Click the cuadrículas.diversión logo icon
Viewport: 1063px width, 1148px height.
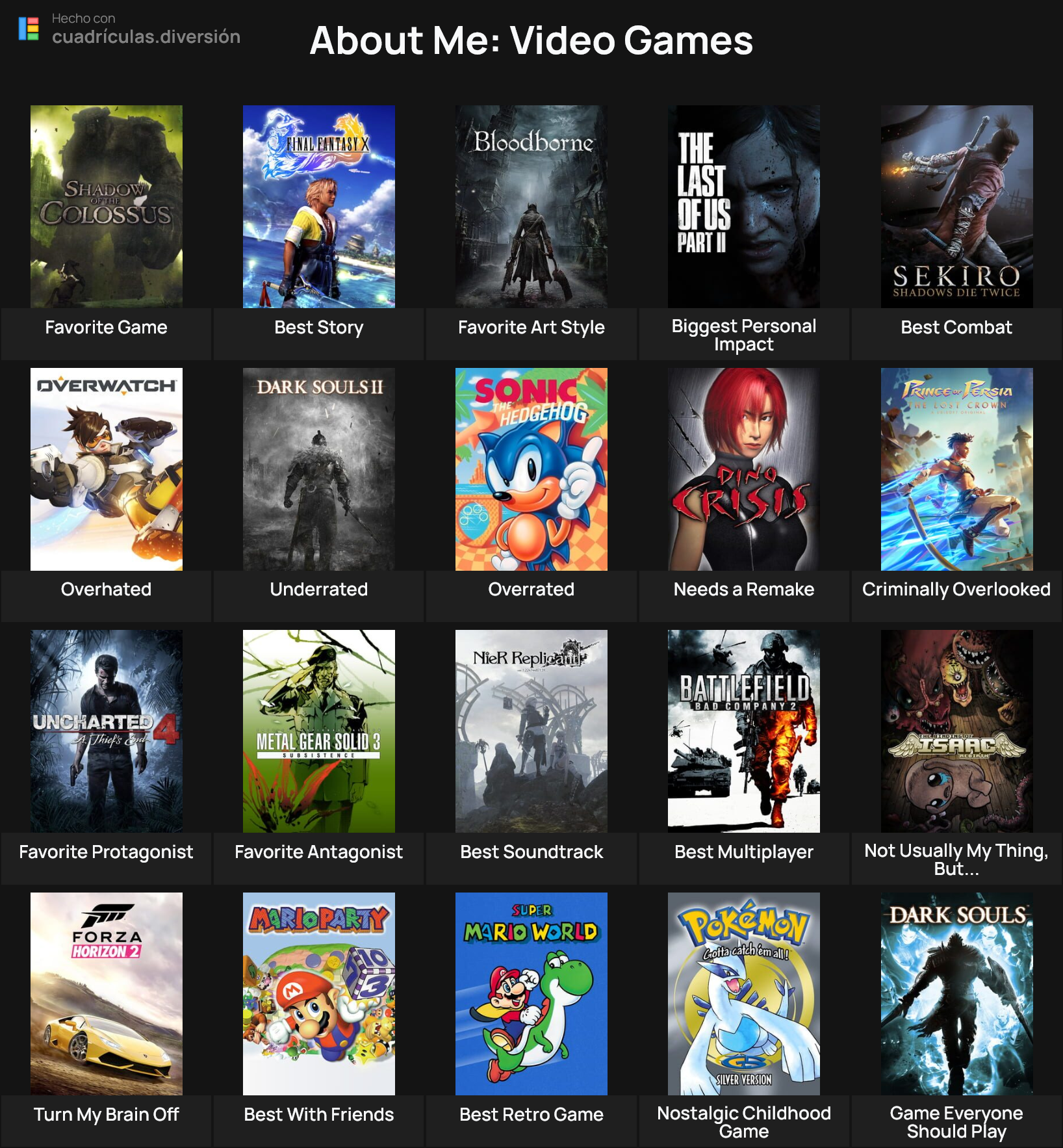[29, 29]
